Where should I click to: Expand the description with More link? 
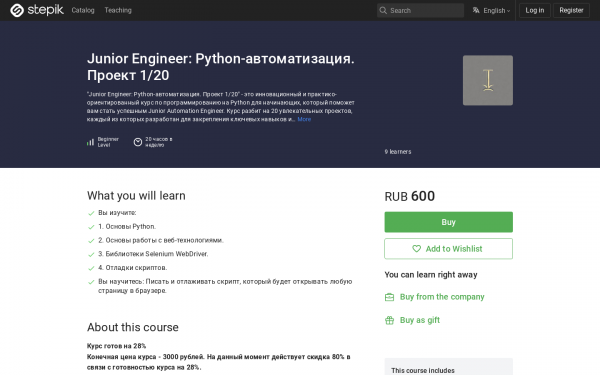pos(304,119)
